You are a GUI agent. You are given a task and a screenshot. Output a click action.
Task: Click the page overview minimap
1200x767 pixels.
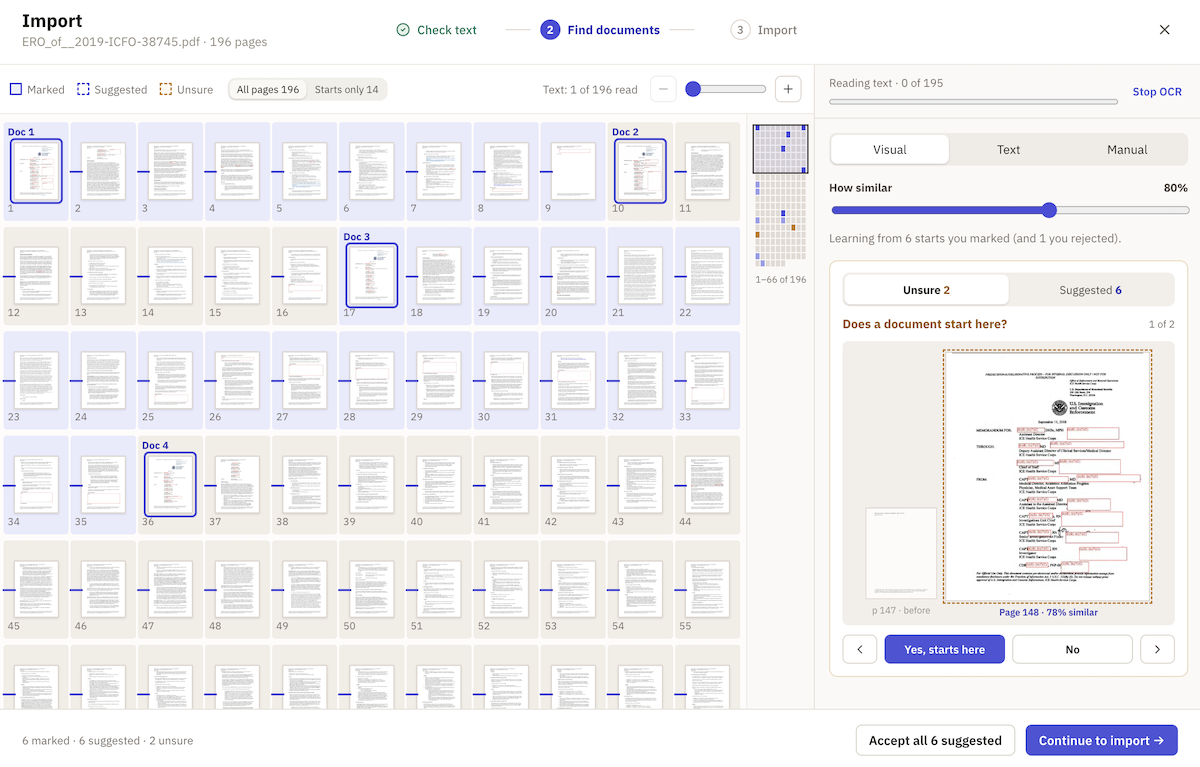pyautogui.click(x=779, y=197)
